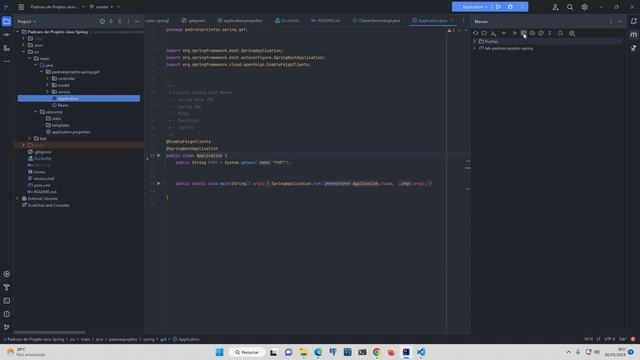The image size is (640, 360).
Task: Switch to ClienteServiceImpl.java tab
Action: [376, 20]
